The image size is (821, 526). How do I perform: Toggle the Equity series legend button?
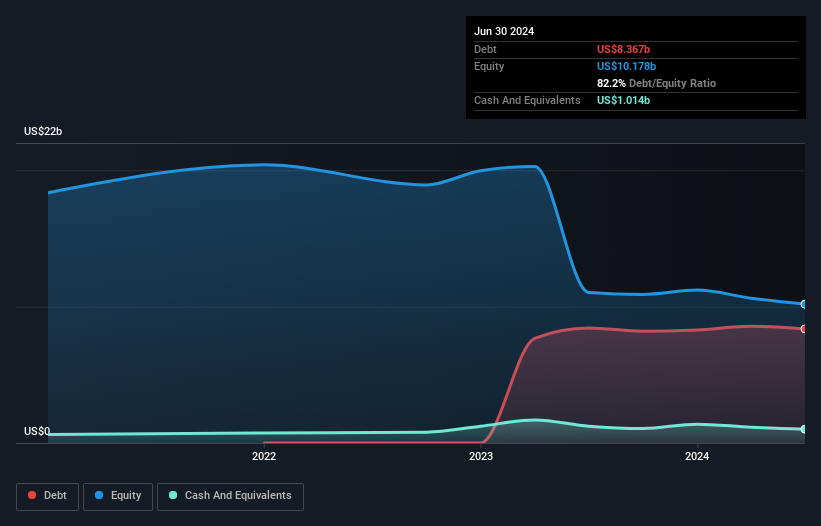(x=118, y=496)
